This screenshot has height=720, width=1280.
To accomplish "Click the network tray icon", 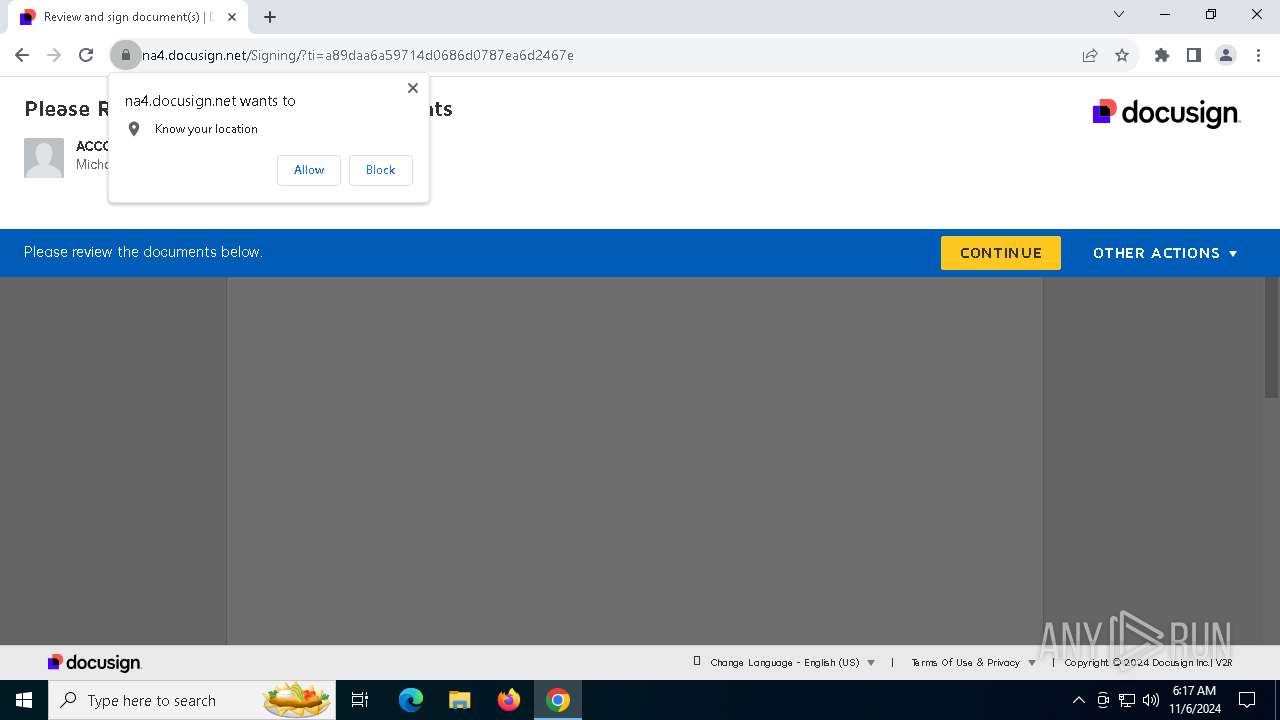I will (1127, 700).
